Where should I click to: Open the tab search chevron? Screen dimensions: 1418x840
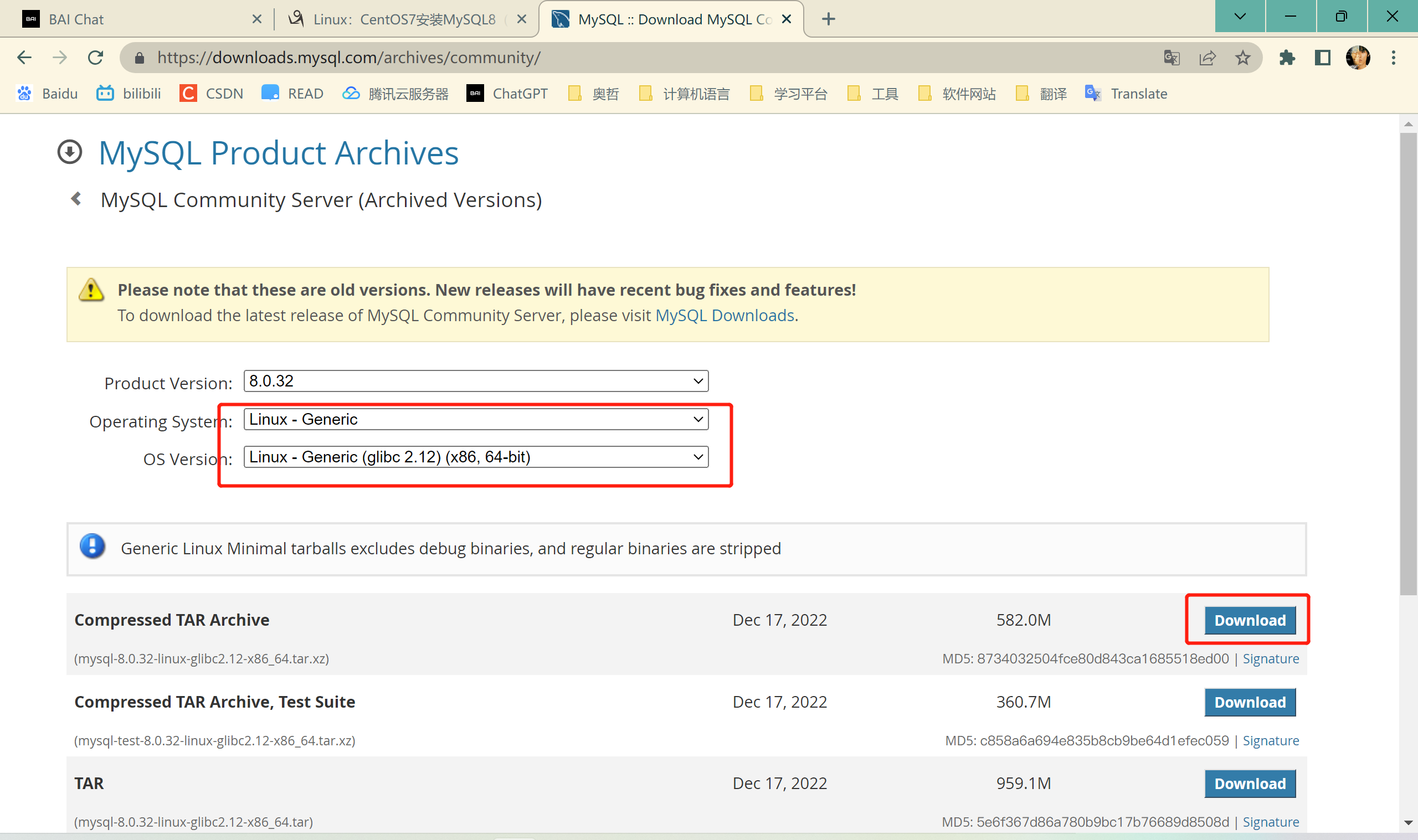(1240, 16)
